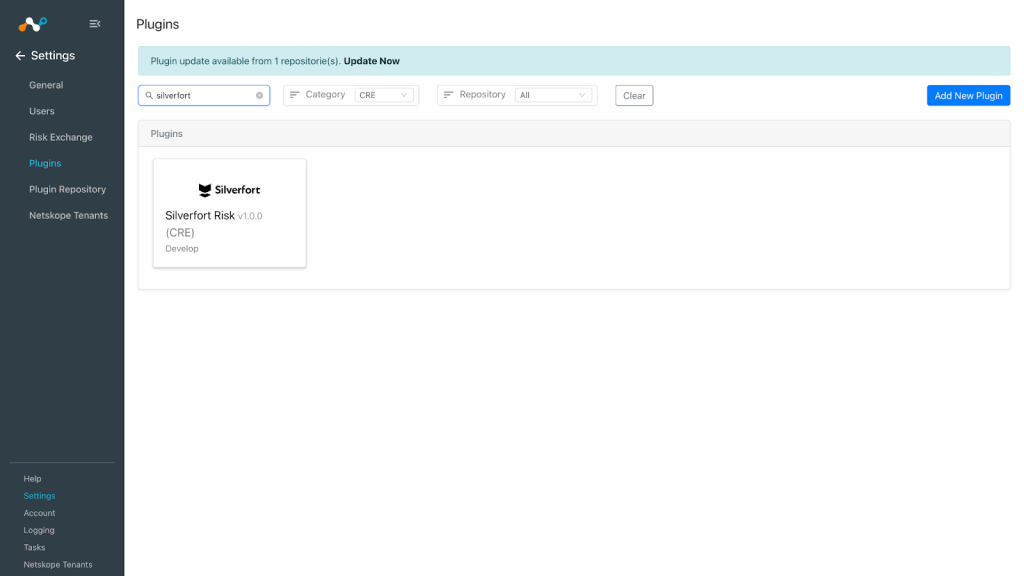Click the Plugins page title

pyautogui.click(x=157, y=24)
